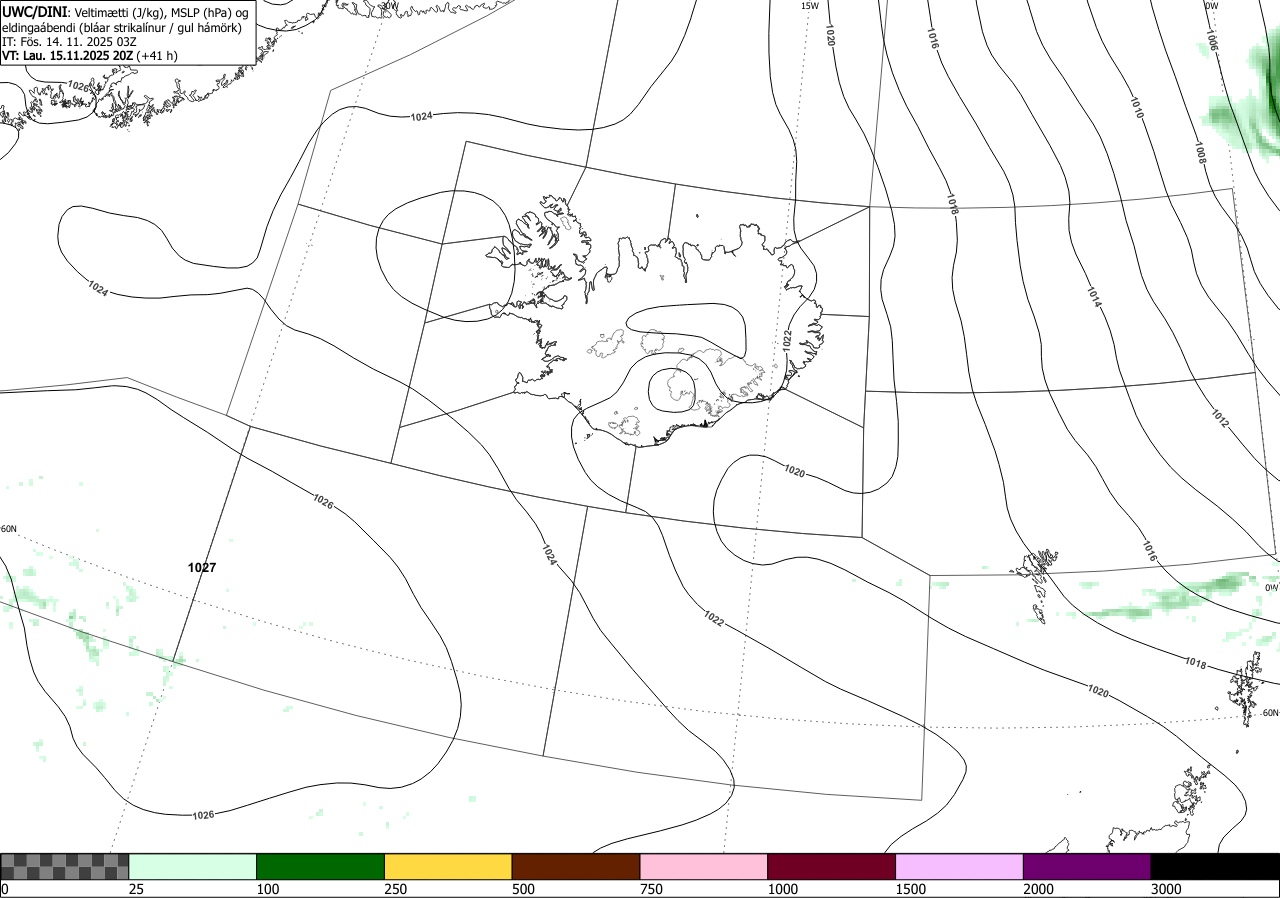Viewport: 1280px width, 898px height.
Task: Click the brown 500–750 legend swatch
Action: (x=576, y=866)
